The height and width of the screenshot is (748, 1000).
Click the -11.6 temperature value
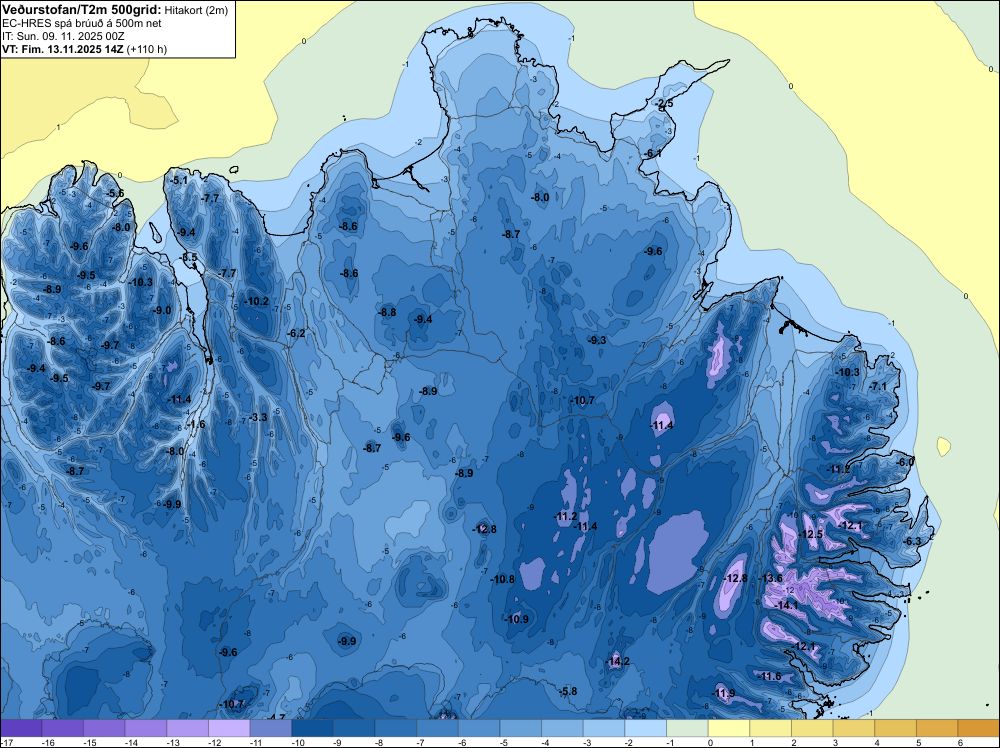pyautogui.click(x=769, y=676)
